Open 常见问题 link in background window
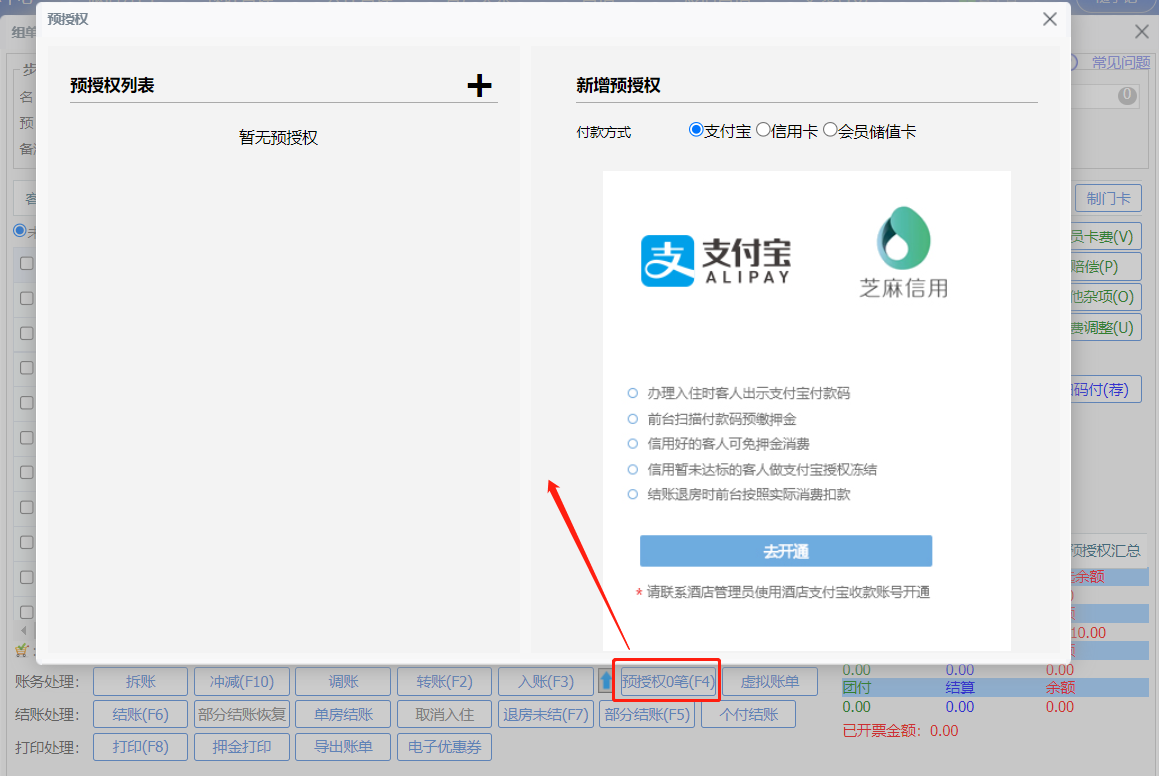Screen dimensions: 1159x776 coord(1120,63)
